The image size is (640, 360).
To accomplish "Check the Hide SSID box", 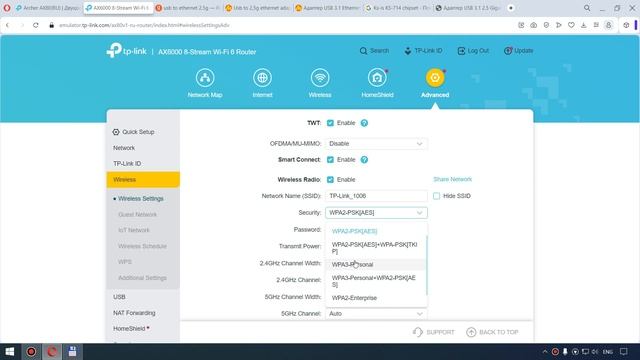I will point(436,196).
